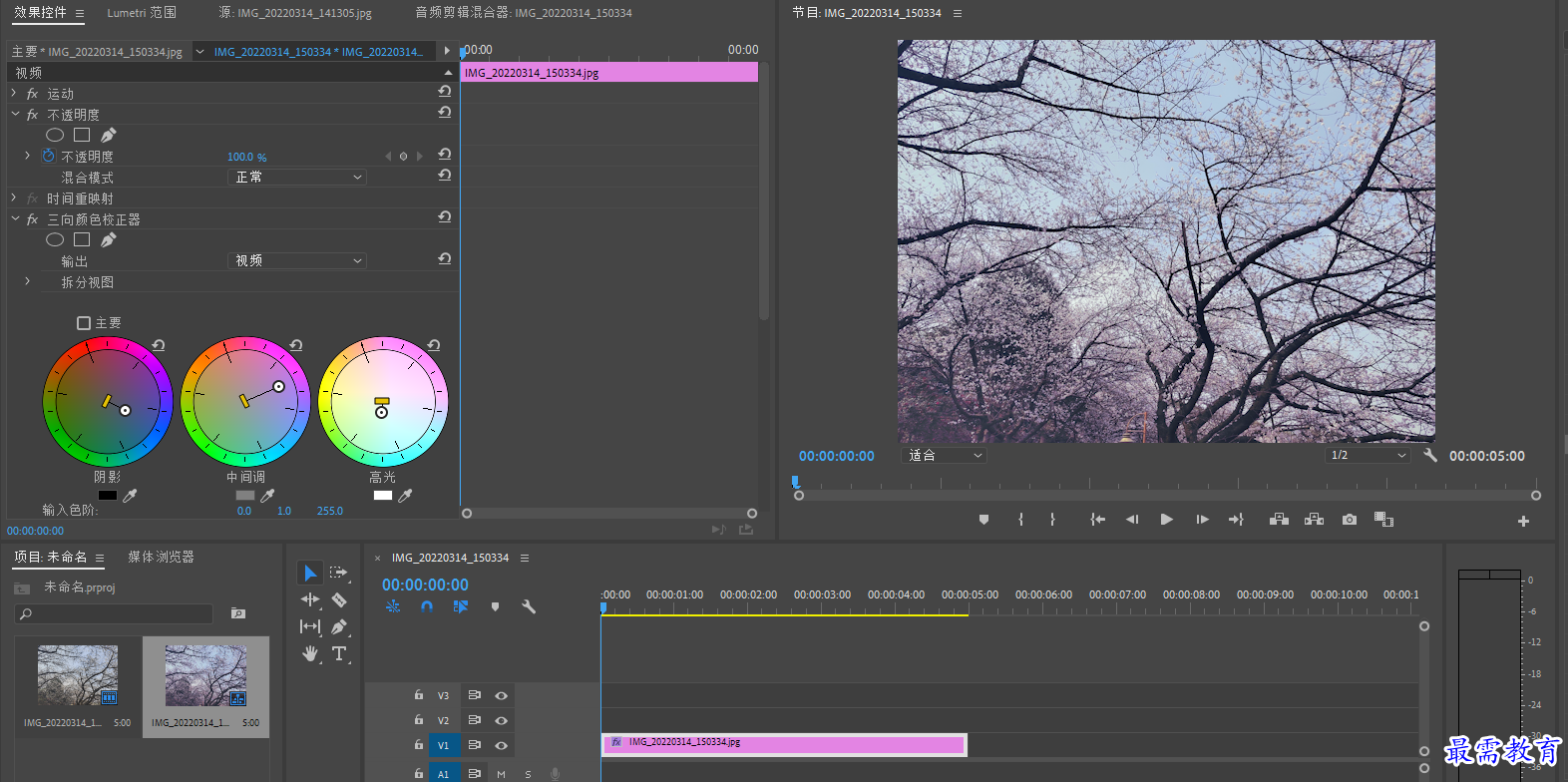Click Export Frame camera icon
Screen dimensions: 1568x782
click(x=1350, y=520)
